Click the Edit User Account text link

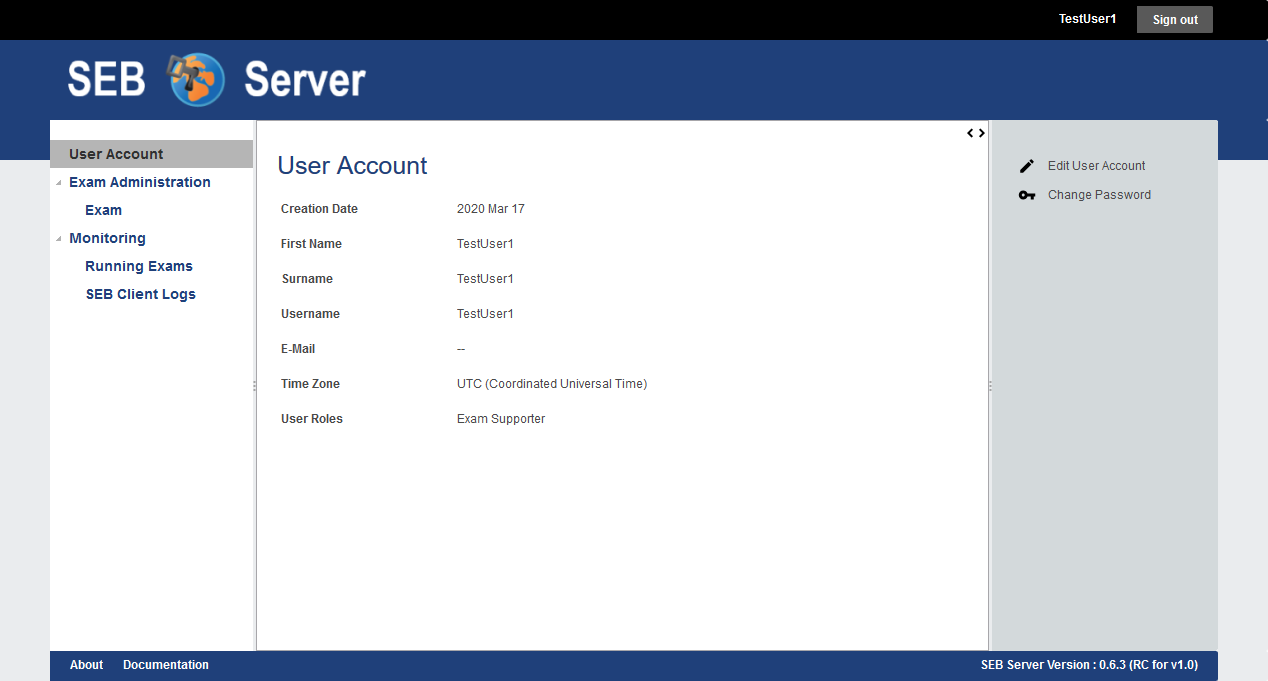pyautogui.click(x=1096, y=166)
